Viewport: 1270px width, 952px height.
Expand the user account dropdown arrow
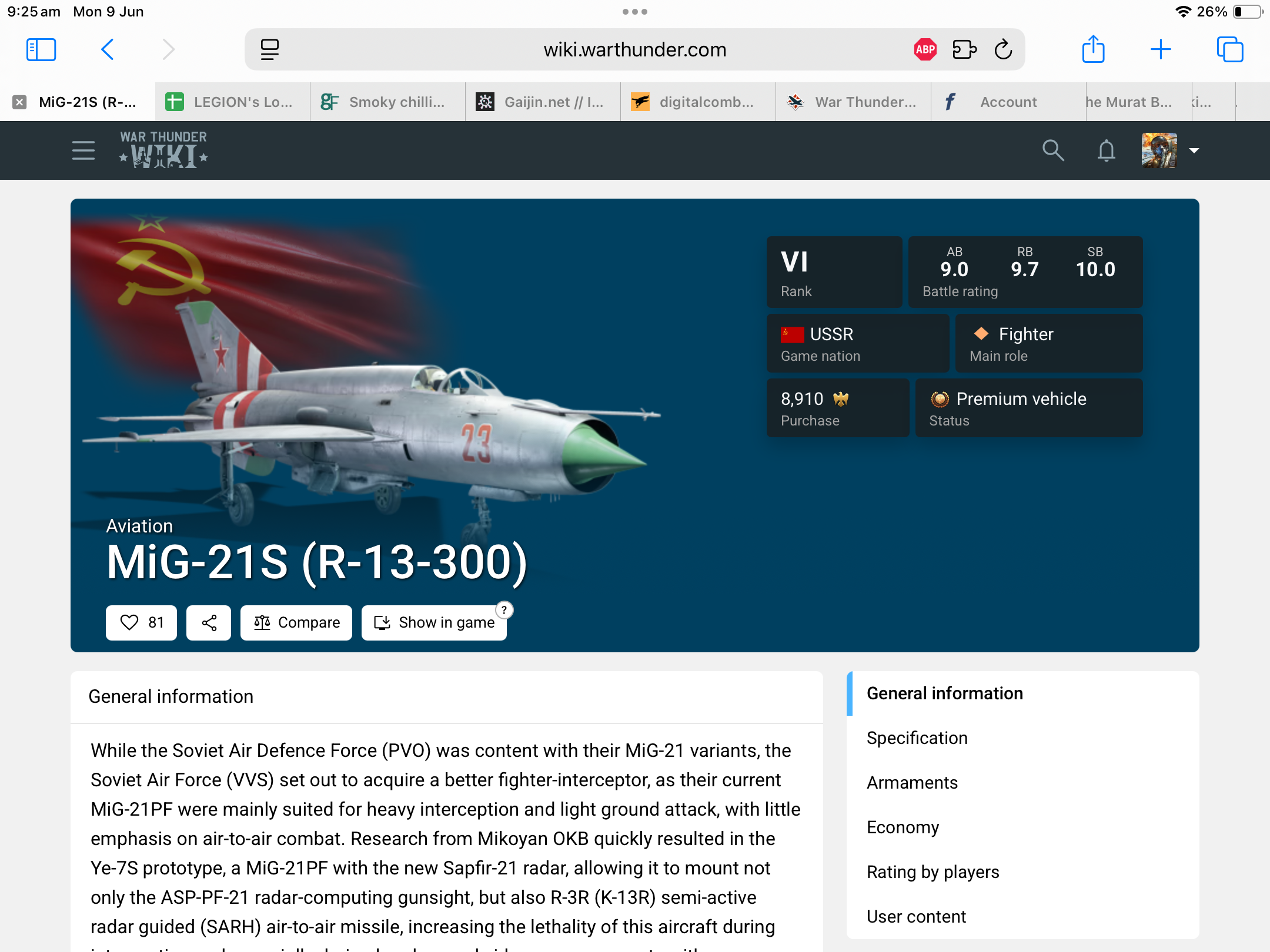coord(1194,150)
